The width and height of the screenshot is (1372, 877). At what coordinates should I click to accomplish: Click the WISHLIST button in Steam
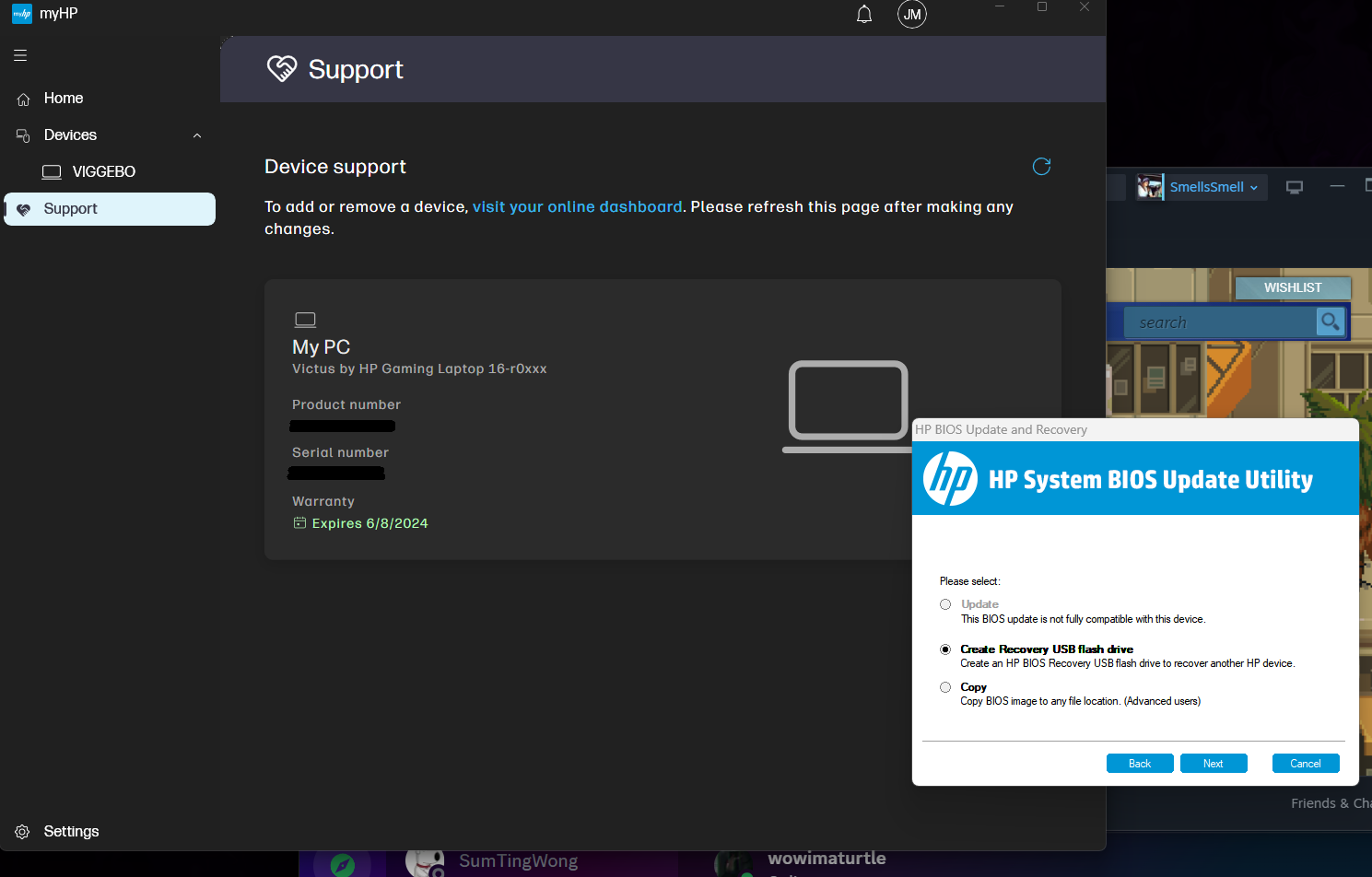1293,288
